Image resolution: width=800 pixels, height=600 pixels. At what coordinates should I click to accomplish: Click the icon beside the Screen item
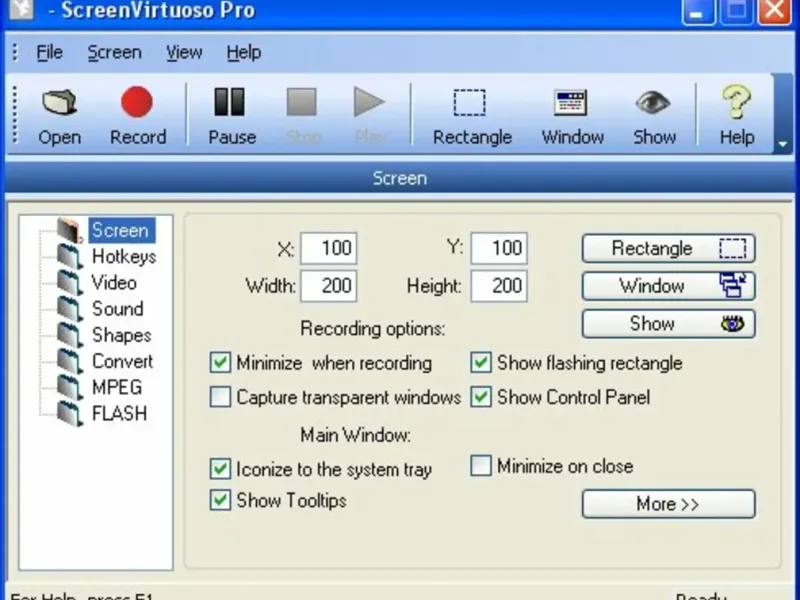pos(70,230)
